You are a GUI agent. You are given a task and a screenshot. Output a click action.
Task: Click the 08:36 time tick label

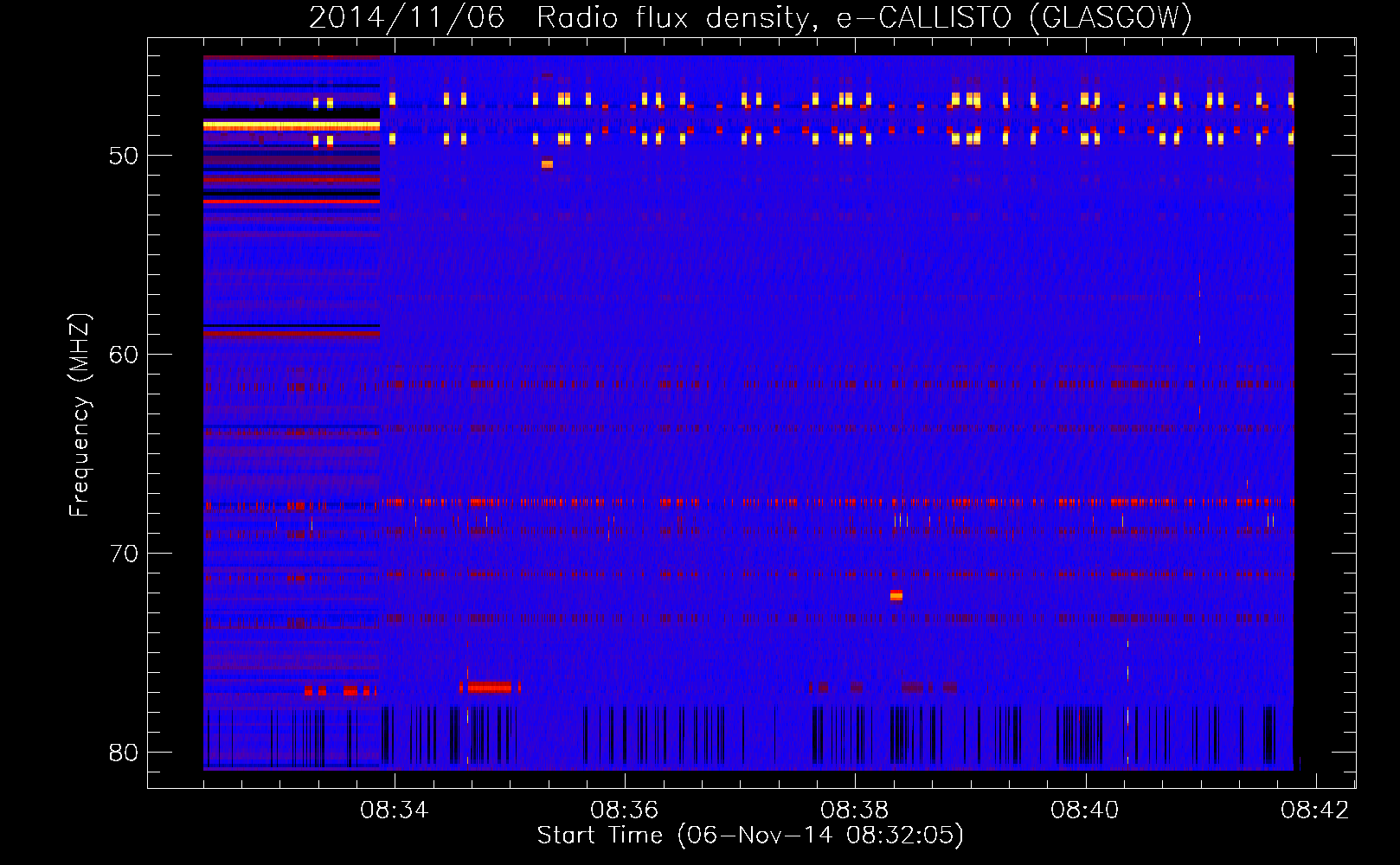click(x=625, y=811)
